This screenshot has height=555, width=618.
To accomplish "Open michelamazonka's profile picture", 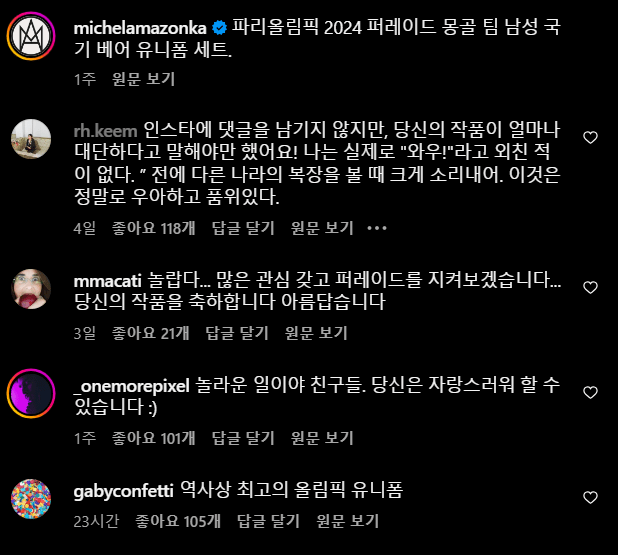I will click(31, 36).
